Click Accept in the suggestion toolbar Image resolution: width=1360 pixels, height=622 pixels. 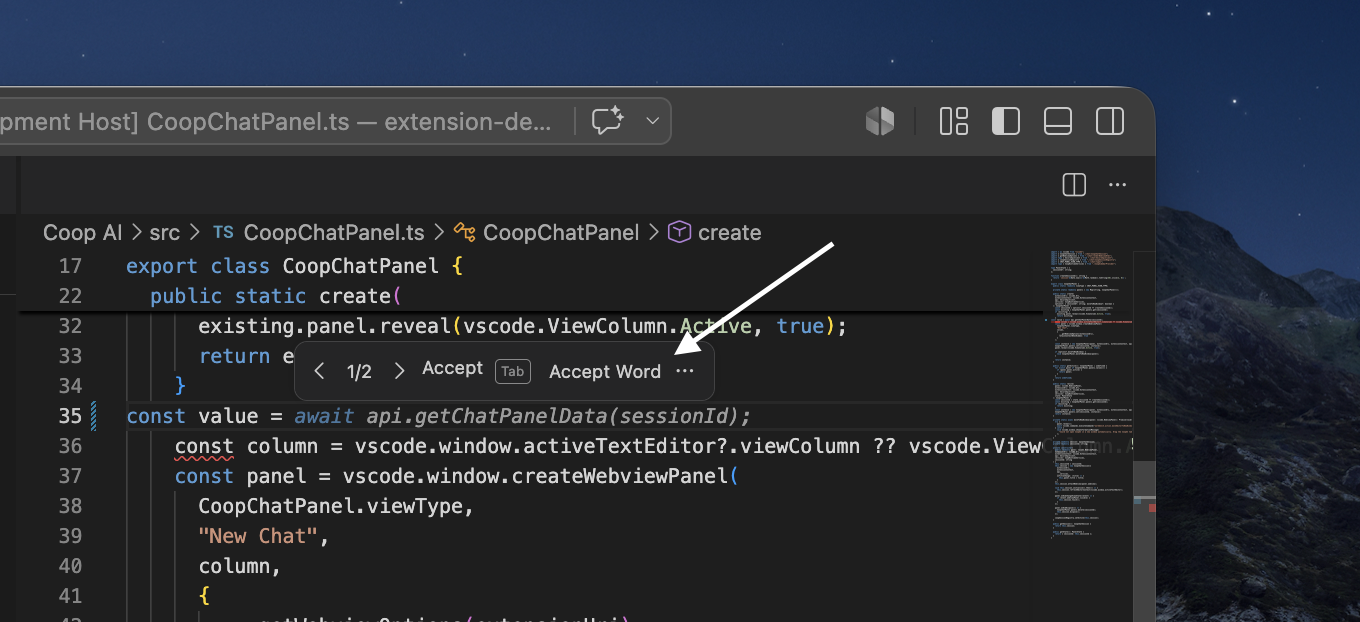pyautogui.click(x=452, y=369)
